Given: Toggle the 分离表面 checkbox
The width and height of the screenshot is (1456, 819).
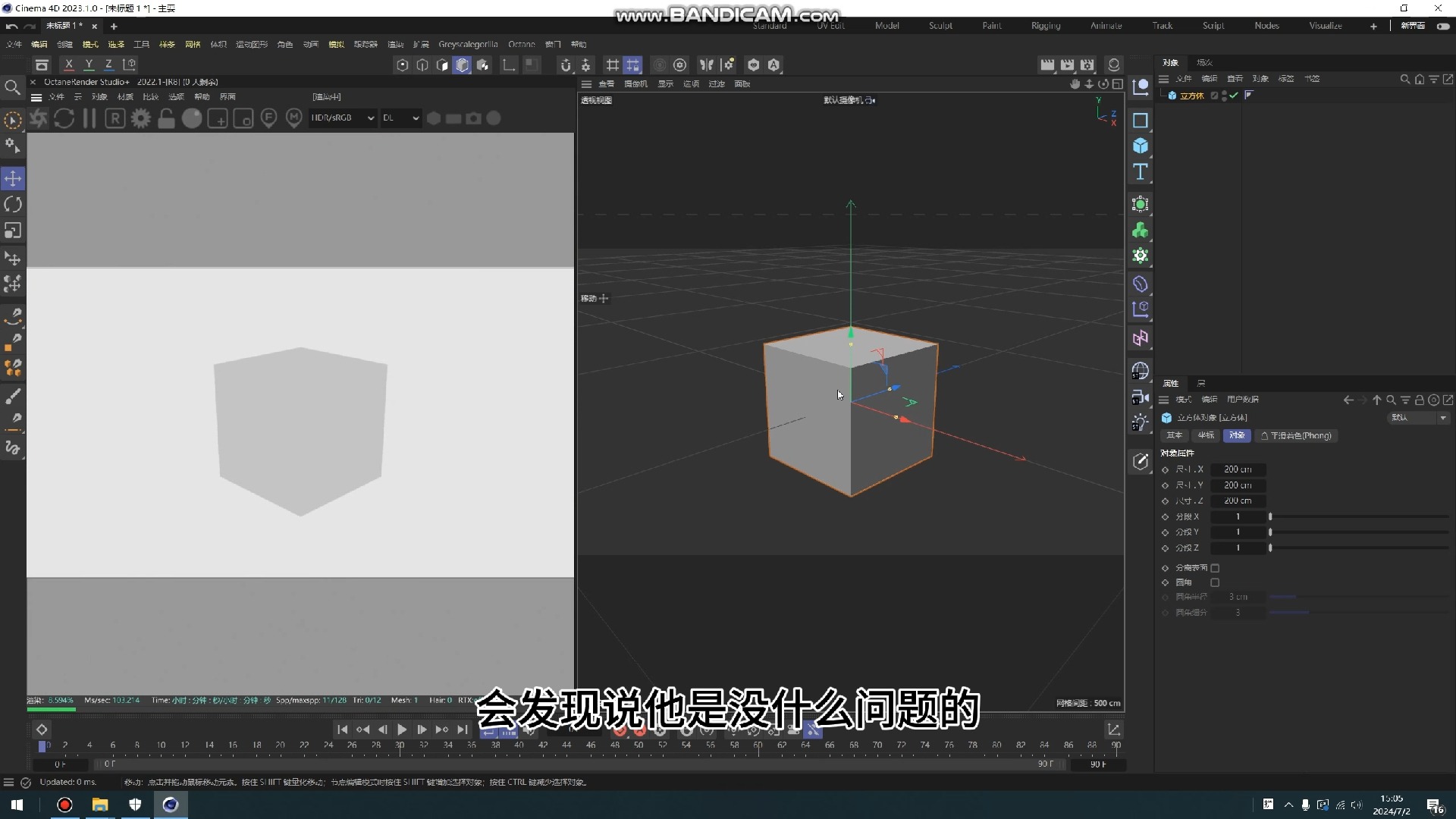Looking at the screenshot, I should tap(1215, 568).
